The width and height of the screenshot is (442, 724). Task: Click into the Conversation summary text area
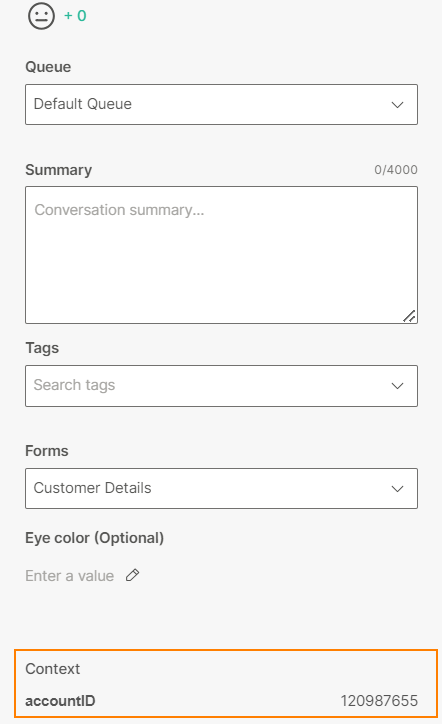point(222,255)
